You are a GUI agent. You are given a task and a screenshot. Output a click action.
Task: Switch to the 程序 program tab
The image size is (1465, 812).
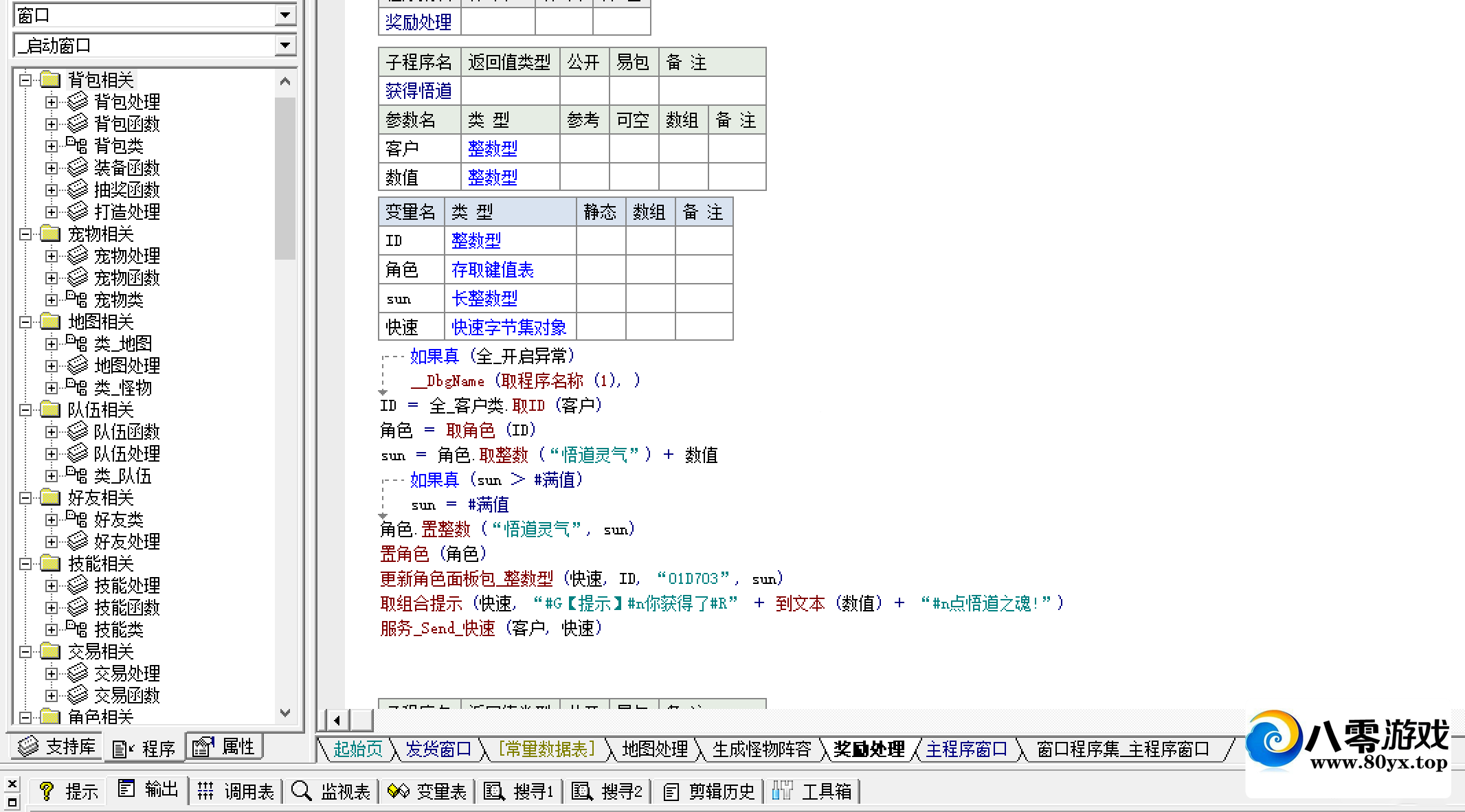click(144, 748)
